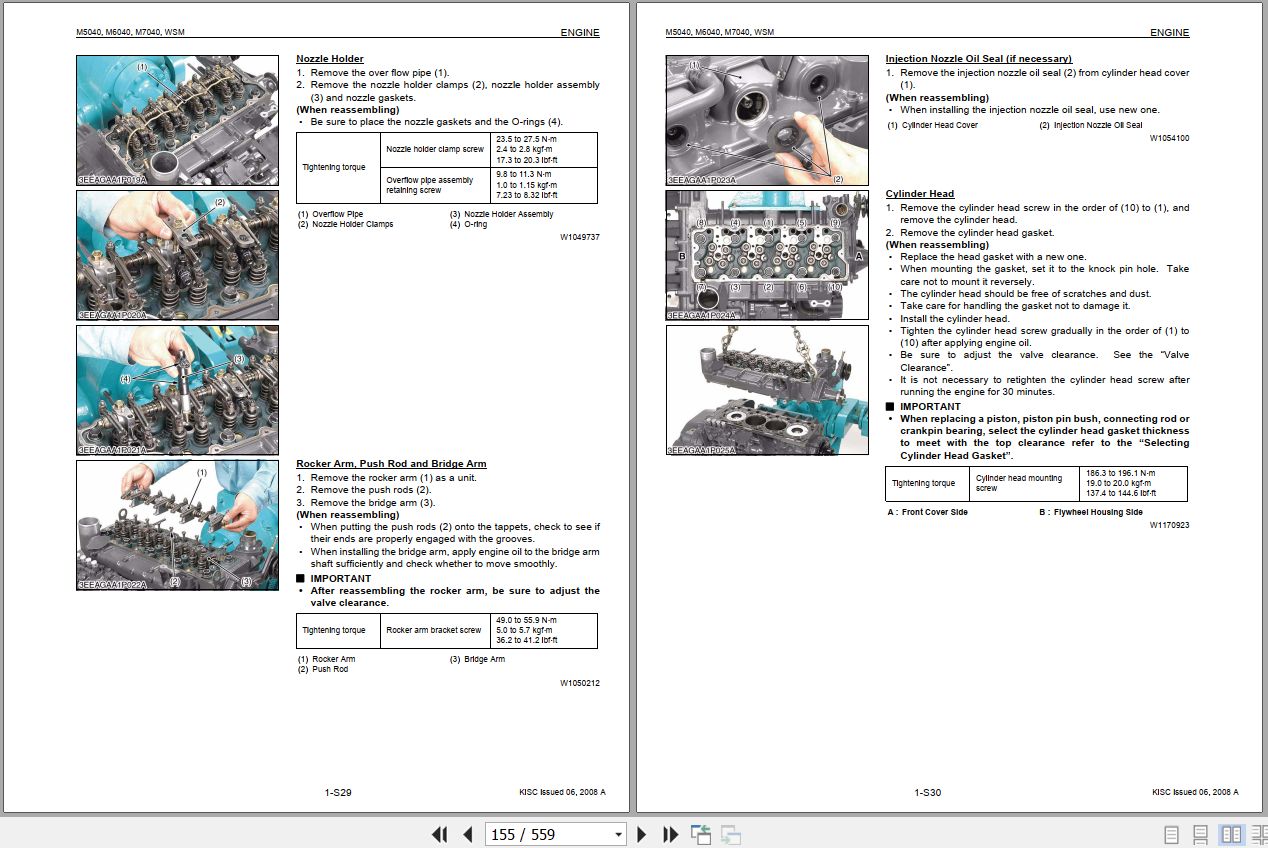1268x848 pixels.
Task: Jump to the last page
Action: tap(671, 834)
